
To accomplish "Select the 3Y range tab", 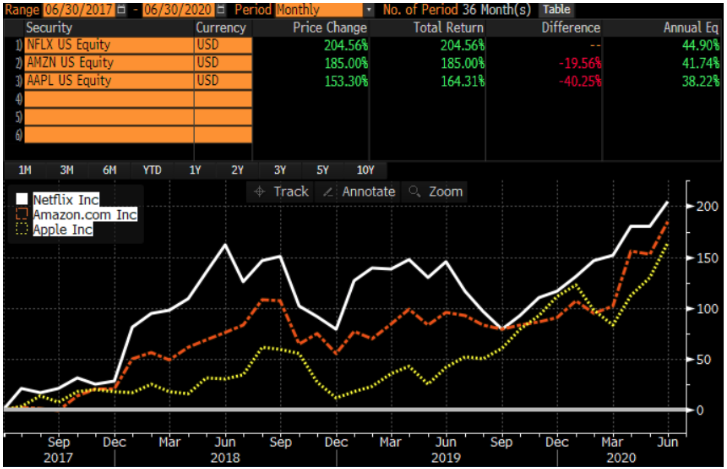I will pyautogui.click(x=280, y=170).
